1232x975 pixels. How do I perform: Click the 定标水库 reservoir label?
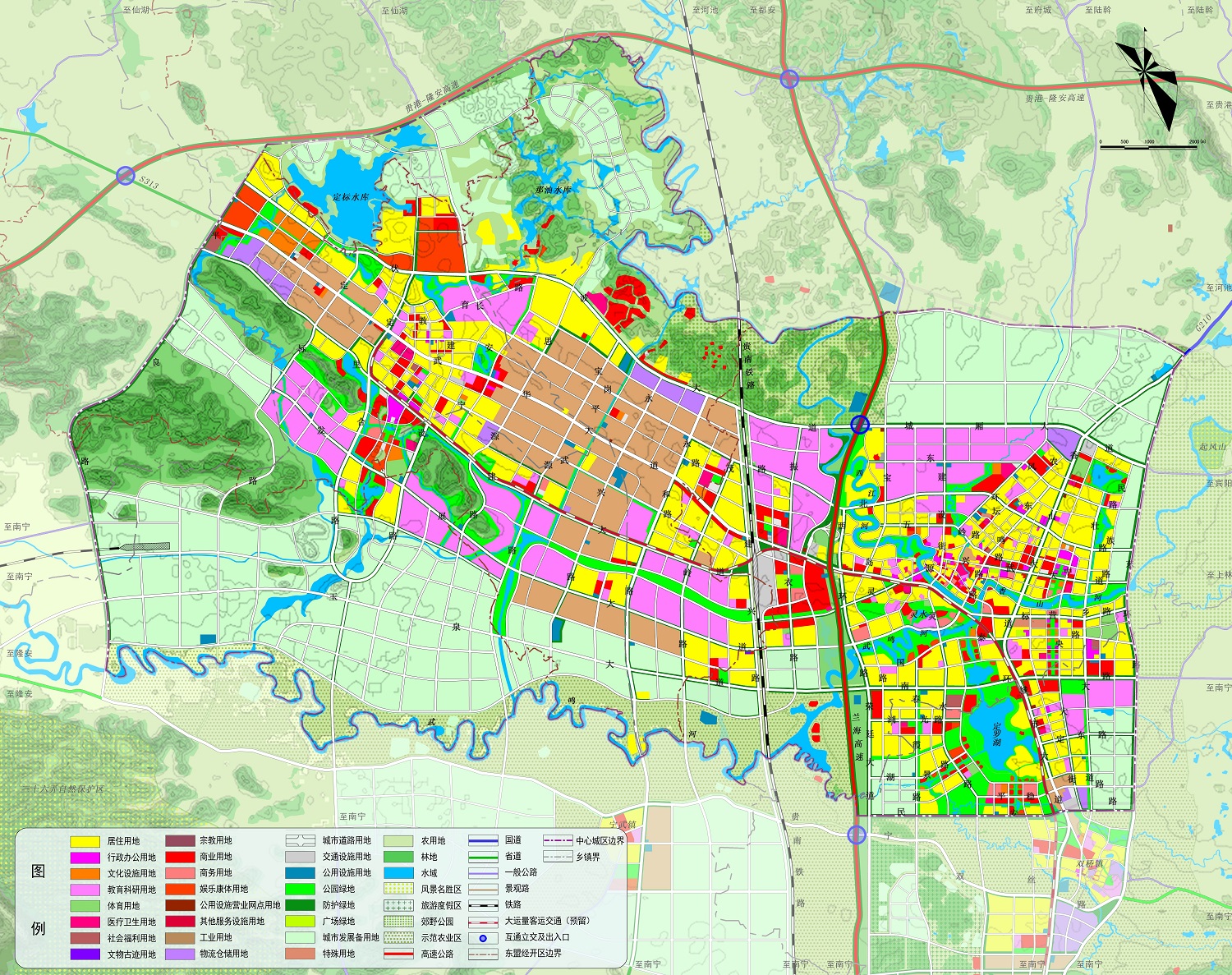click(x=351, y=198)
